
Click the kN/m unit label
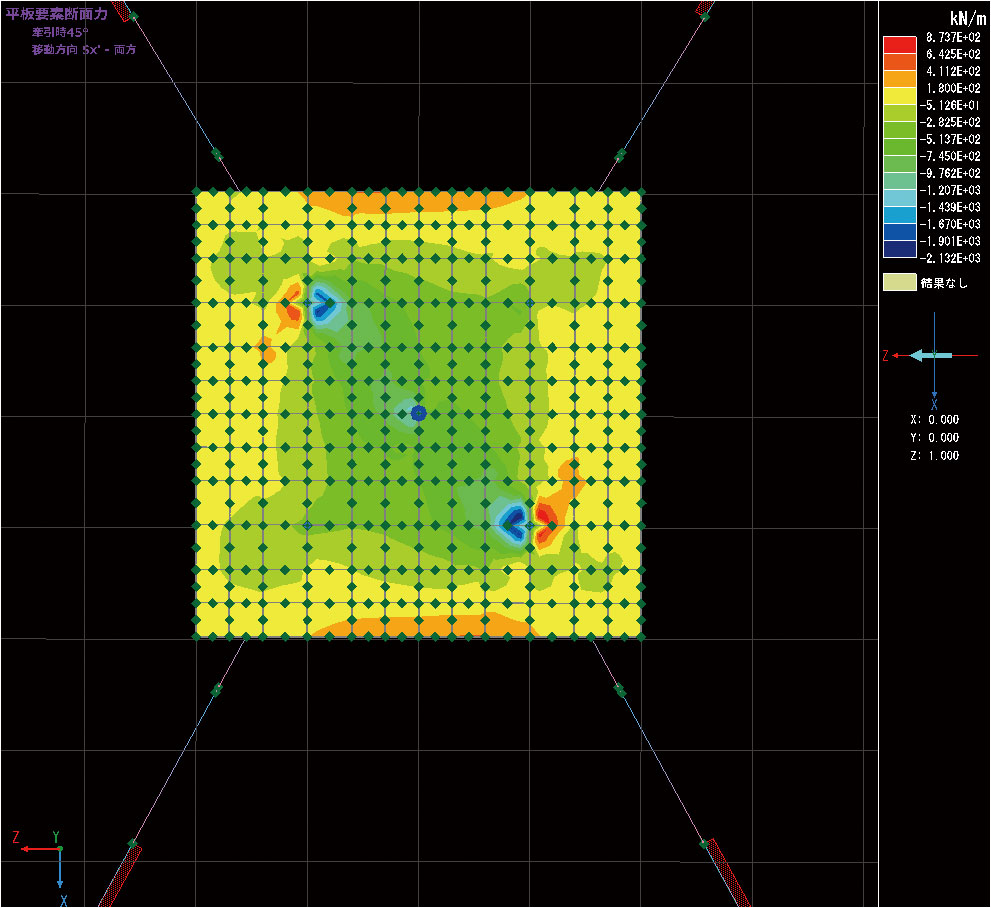coord(967,18)
